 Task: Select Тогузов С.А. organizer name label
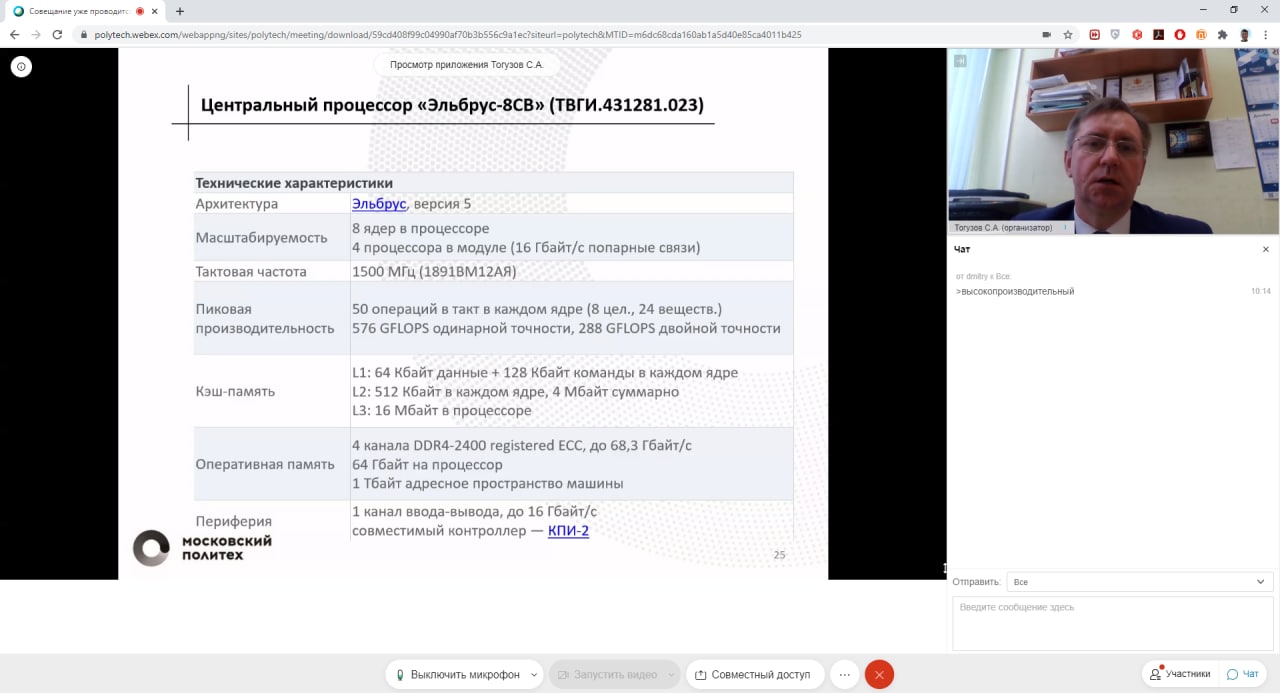coord(1004,227)
